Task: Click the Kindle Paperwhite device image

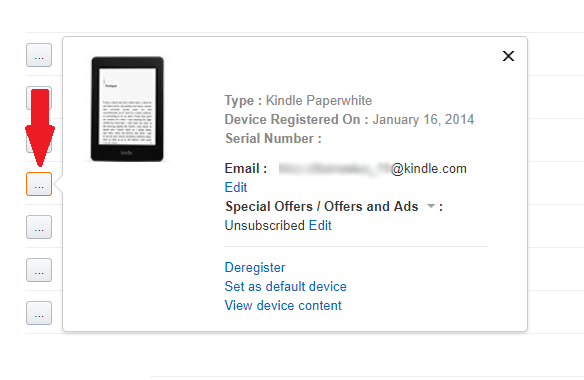Action: point(127,109)
